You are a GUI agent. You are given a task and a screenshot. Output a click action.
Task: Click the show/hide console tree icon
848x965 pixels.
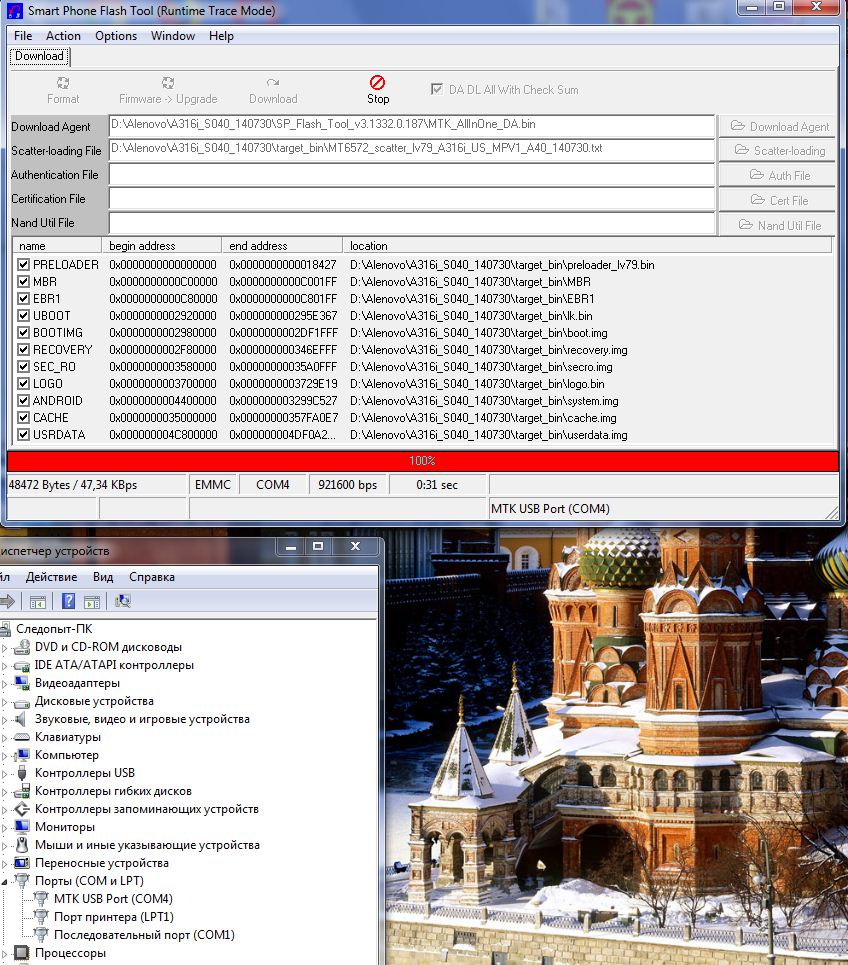coord(38,601)
